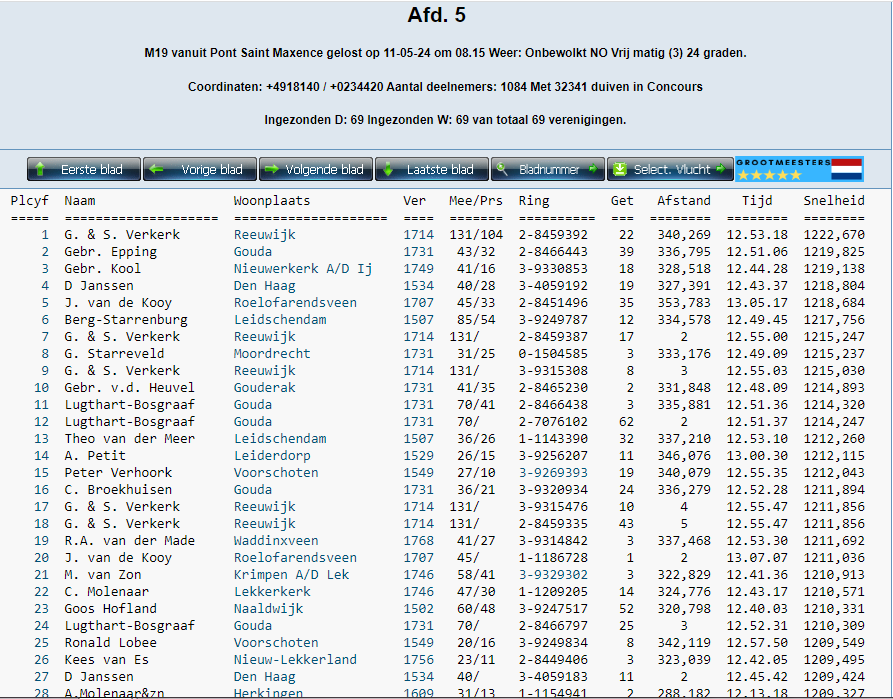
Task: Click ring number 3-9269393 of Peter Verhoork
Action: coord(553,473)
